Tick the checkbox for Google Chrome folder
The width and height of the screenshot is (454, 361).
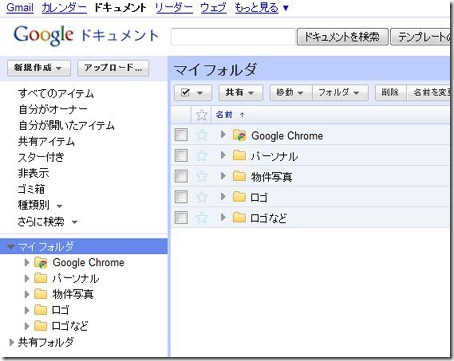181,135
